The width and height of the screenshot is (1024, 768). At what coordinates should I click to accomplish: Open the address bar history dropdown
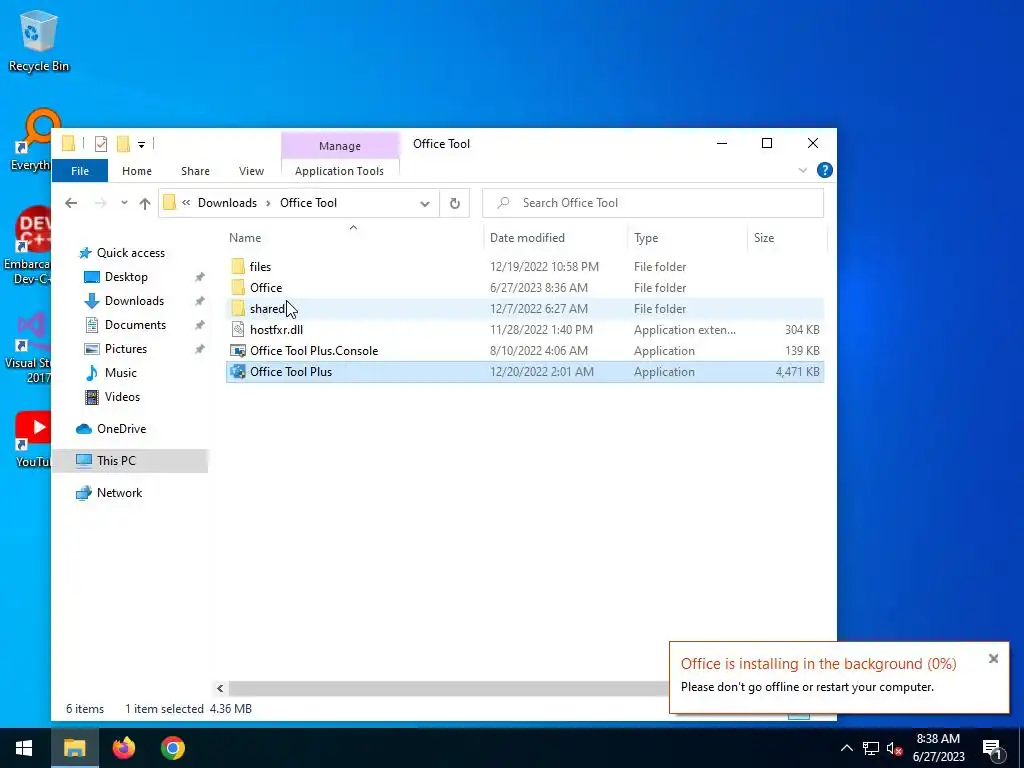(425, 204)
